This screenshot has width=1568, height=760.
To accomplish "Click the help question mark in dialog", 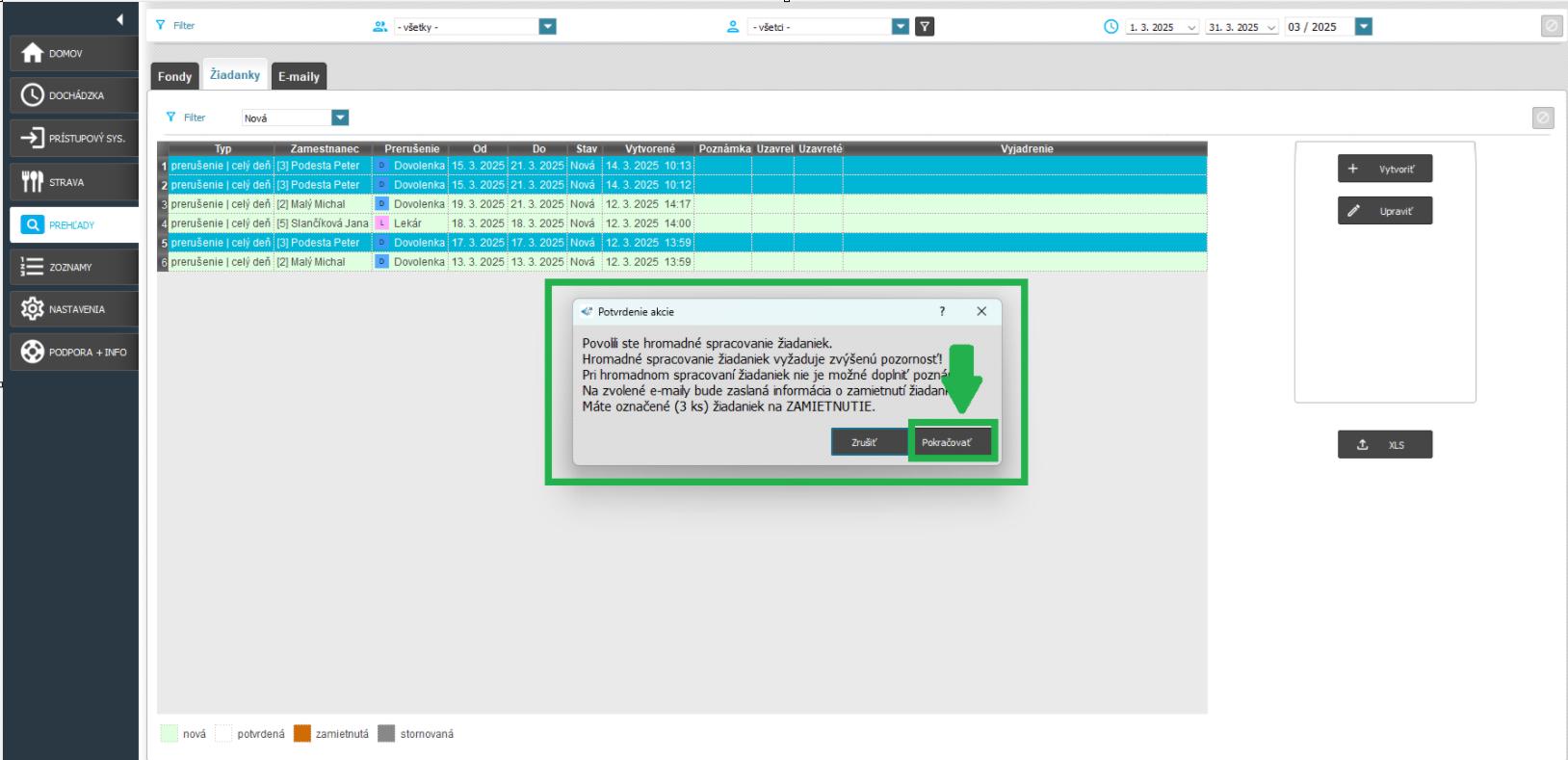I will click(942, 311).
